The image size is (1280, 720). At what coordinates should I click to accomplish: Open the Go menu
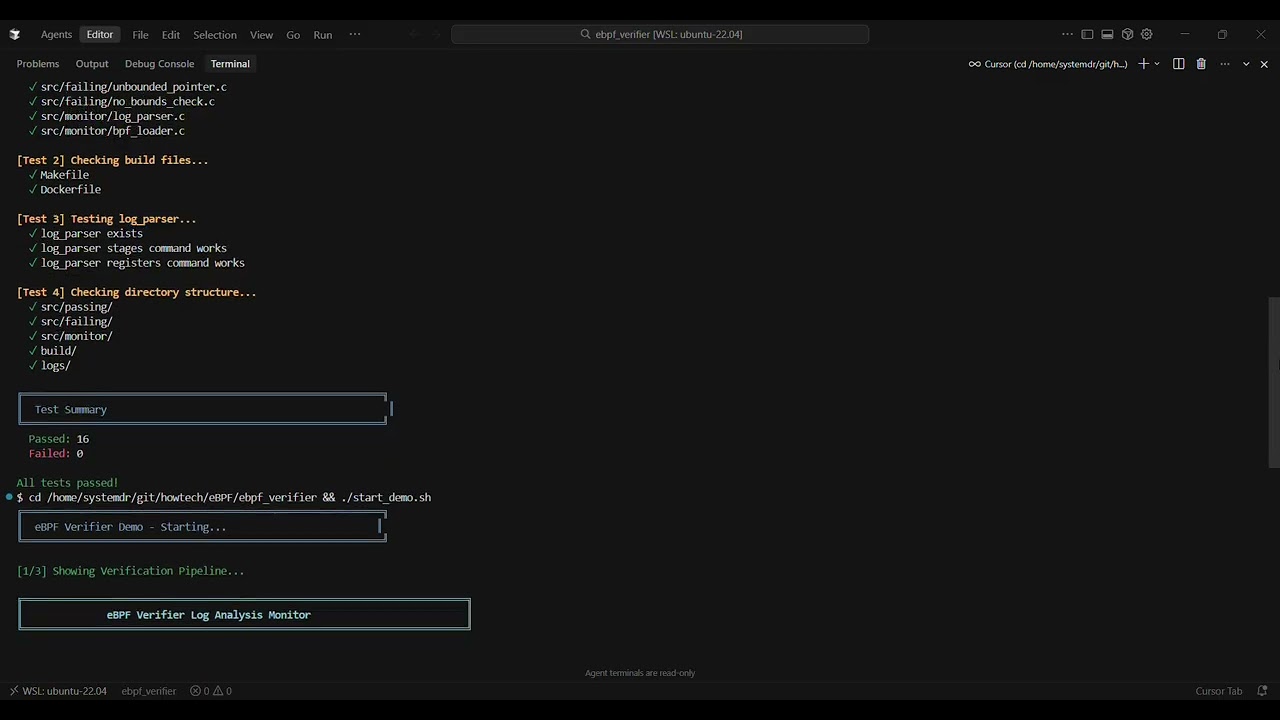point(293,34)
